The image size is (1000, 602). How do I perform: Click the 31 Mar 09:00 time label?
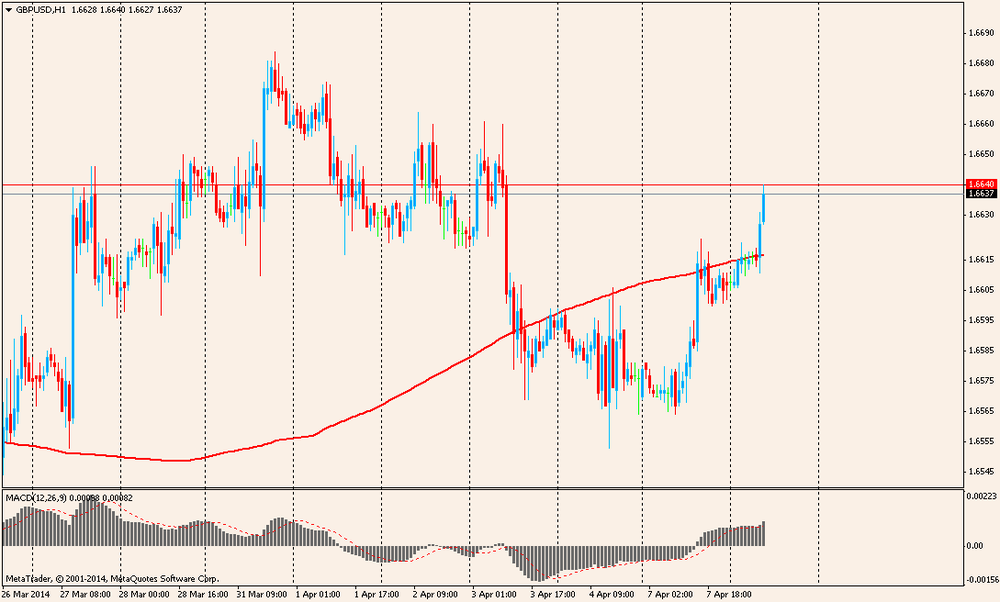click(262, 594)
